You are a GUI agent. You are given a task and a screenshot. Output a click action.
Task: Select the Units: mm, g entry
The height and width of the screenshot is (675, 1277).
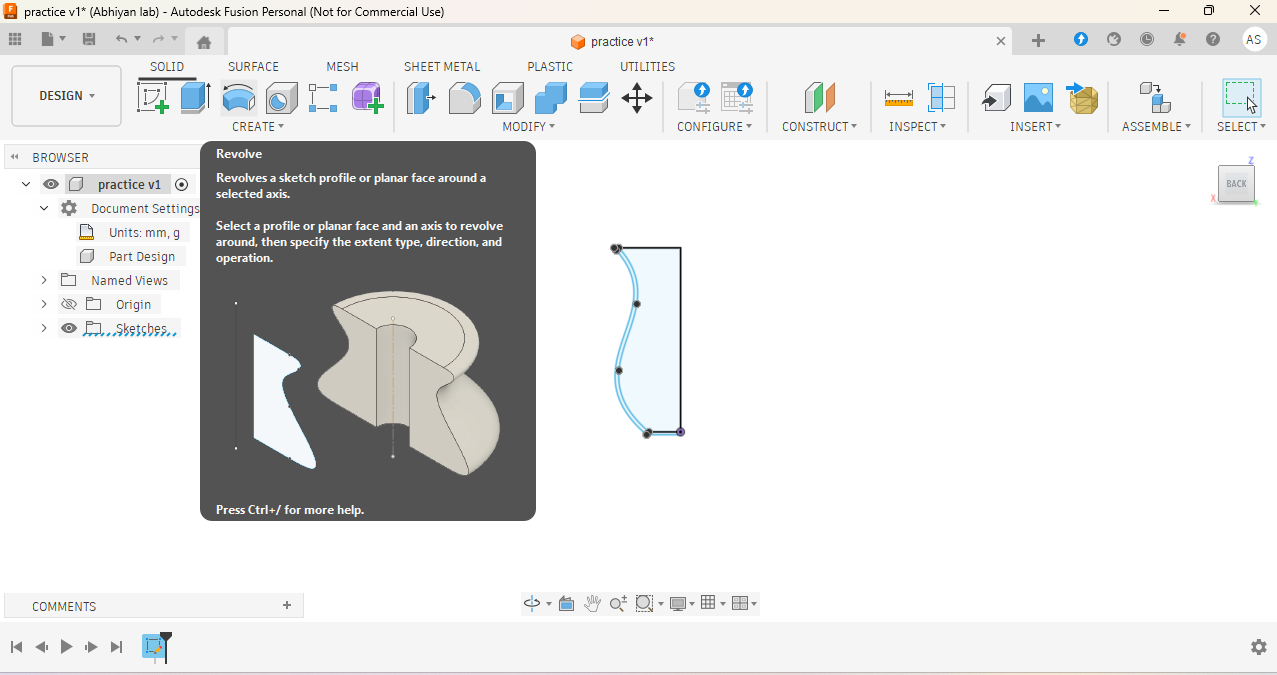(144, 232)
